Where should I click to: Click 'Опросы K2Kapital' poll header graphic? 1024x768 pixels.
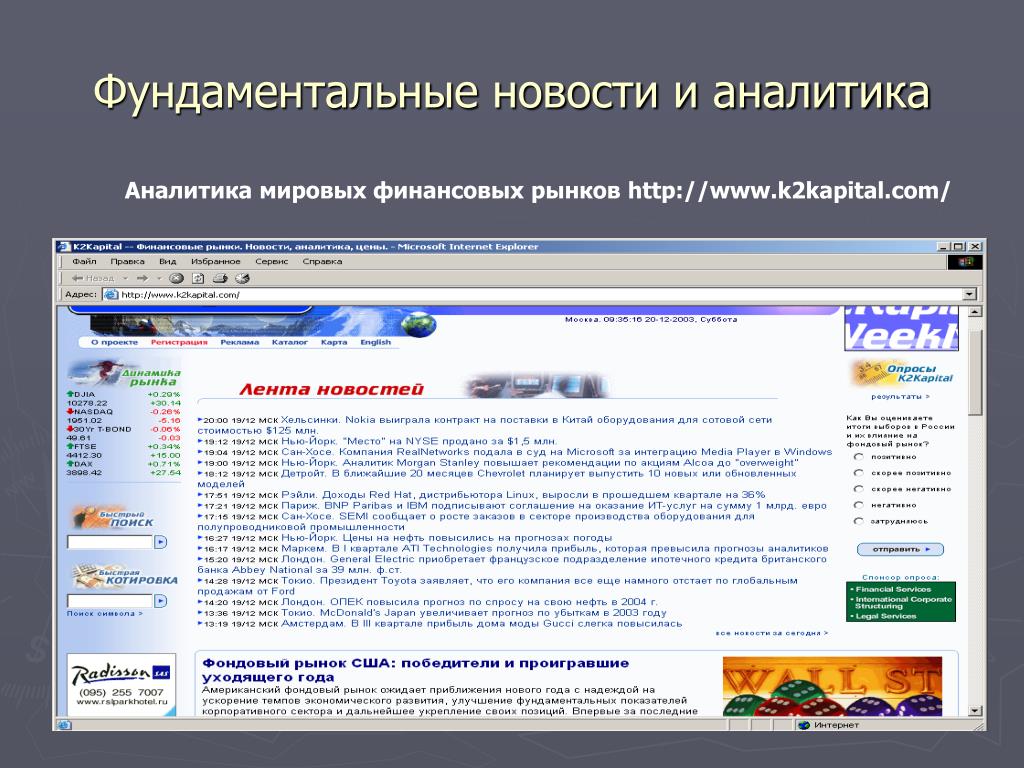tap(901, 373)
